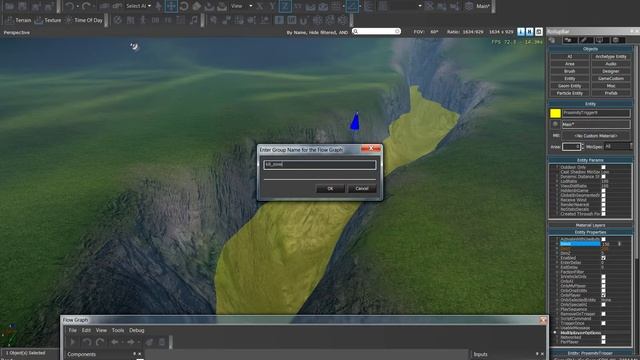Screen dimensions: 640x360
Task: Click Flow Graph forward navigation arrow
Action: pos(131,342)
